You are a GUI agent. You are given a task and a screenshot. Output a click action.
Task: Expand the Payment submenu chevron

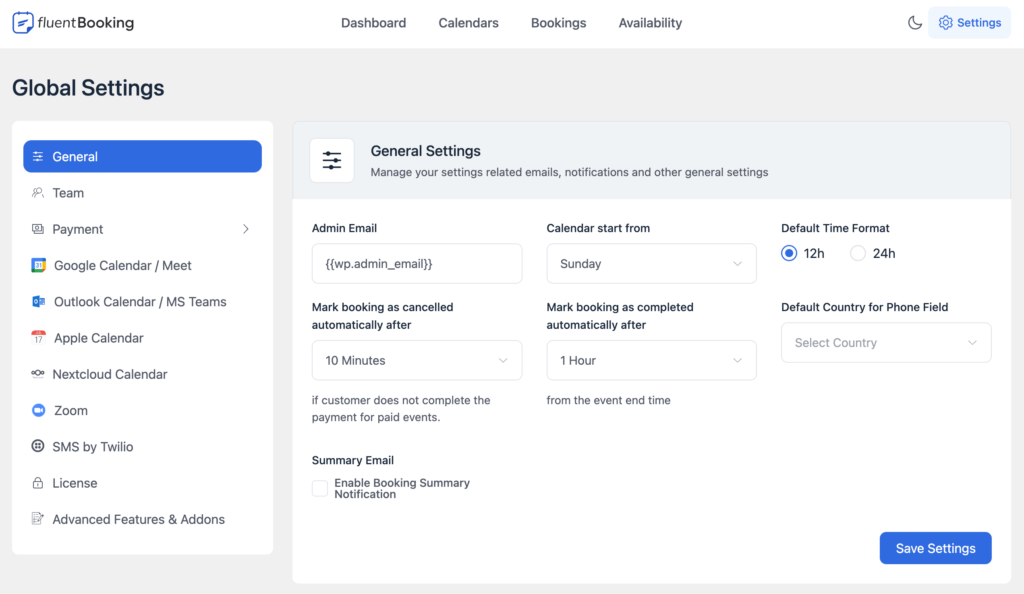tap(246, 229)
